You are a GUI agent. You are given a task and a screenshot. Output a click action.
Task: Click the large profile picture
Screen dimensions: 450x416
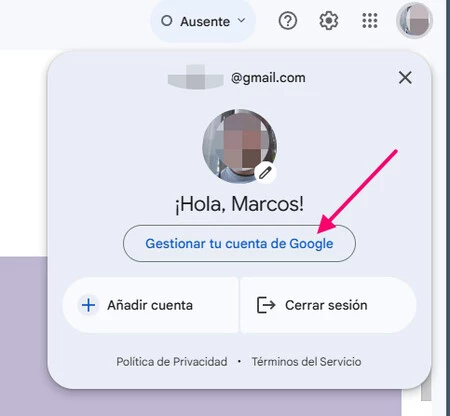239,146
